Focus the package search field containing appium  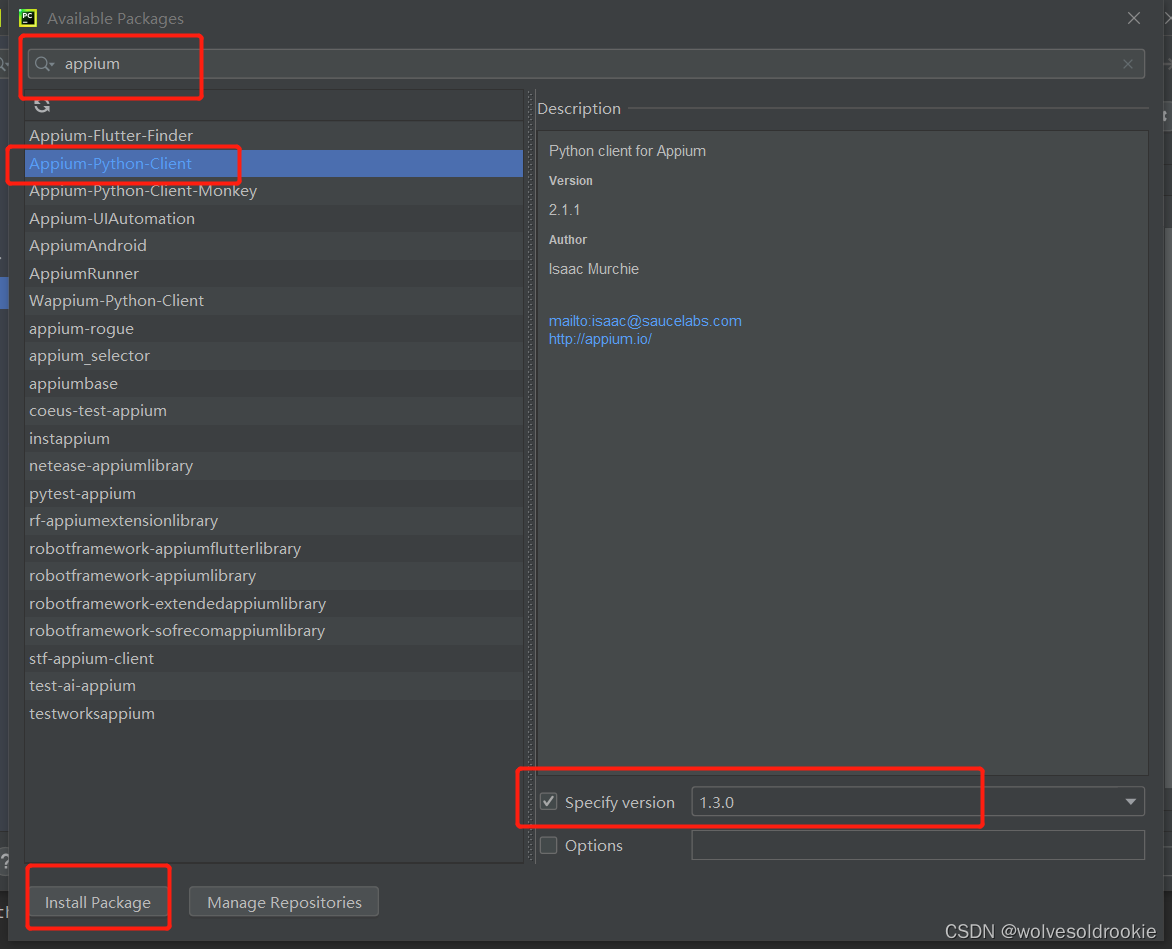coord(587,64)
